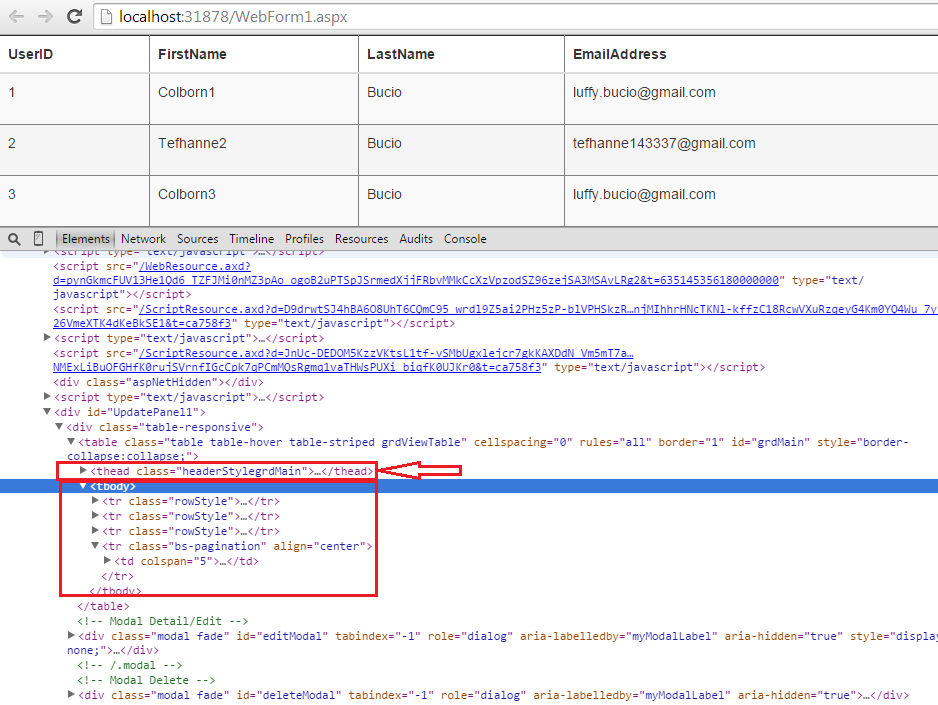
Task: Select the Timeline tab
Action: 251,239
